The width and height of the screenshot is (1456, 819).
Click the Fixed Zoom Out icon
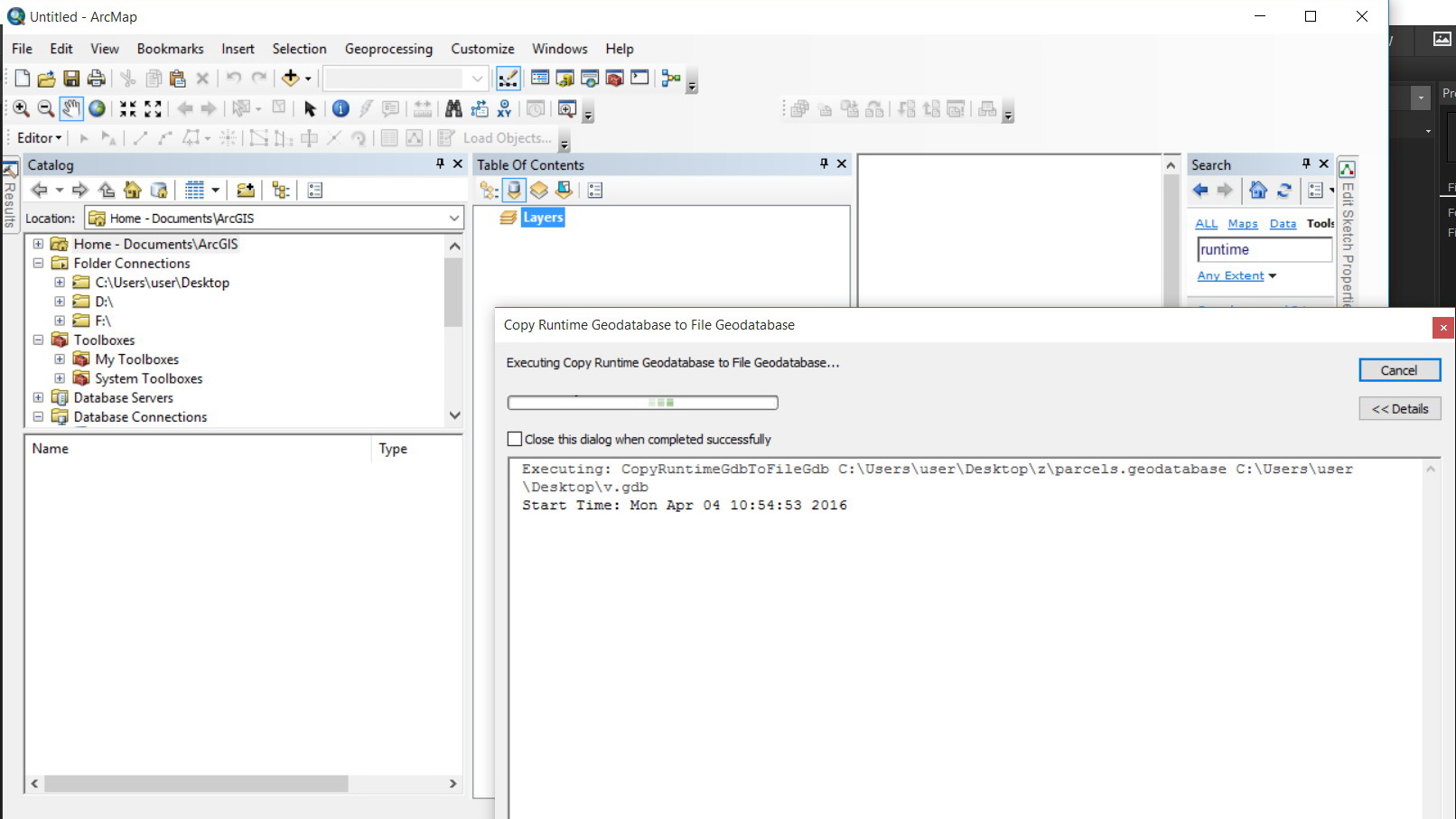(x=154, y=109)
